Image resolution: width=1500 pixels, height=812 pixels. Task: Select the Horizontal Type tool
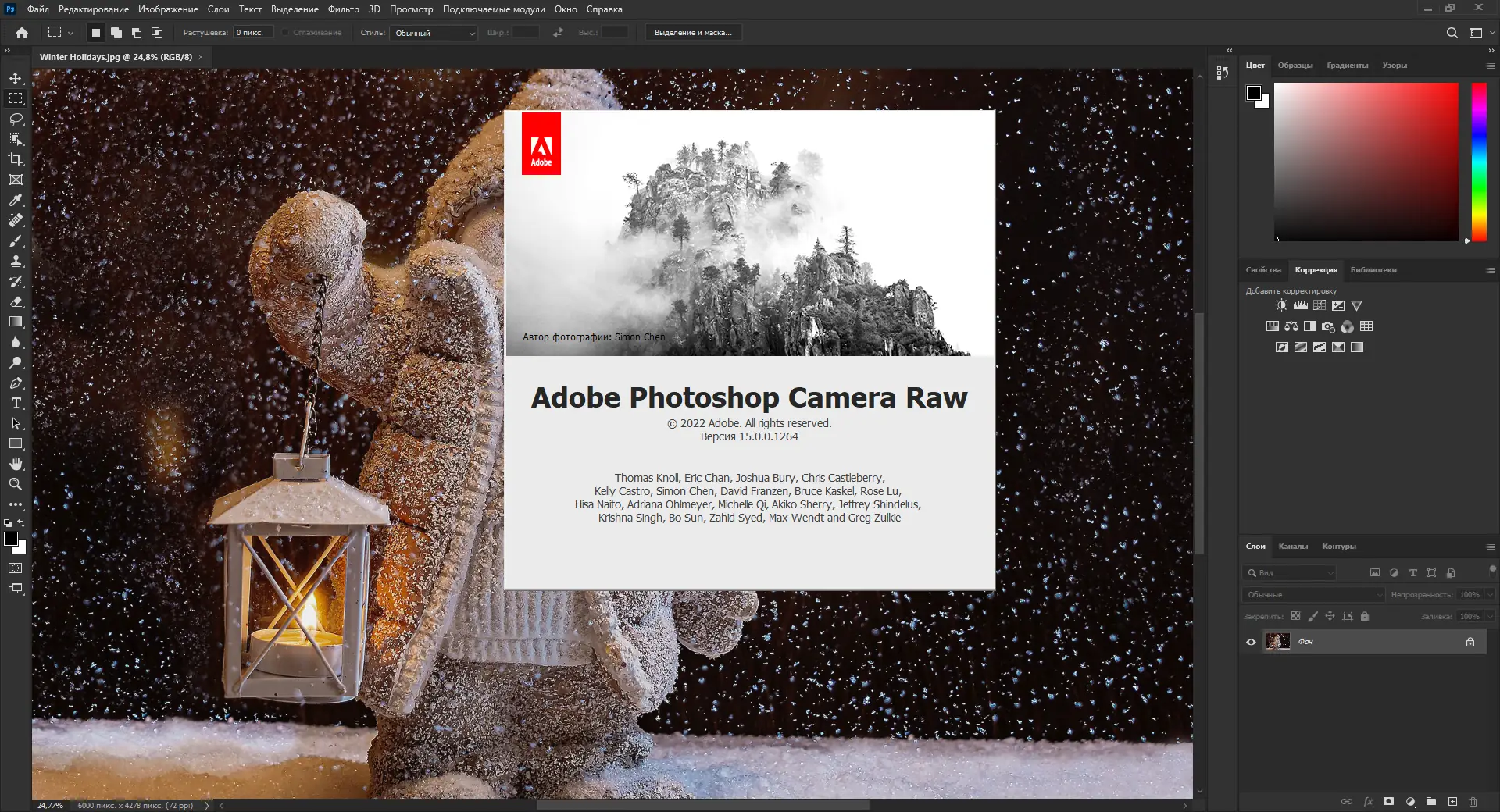(x=16, y=403)
